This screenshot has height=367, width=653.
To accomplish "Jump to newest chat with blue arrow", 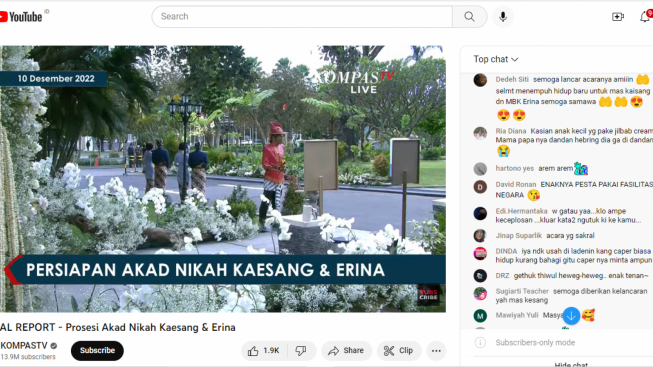I will [x=571, y=316].
